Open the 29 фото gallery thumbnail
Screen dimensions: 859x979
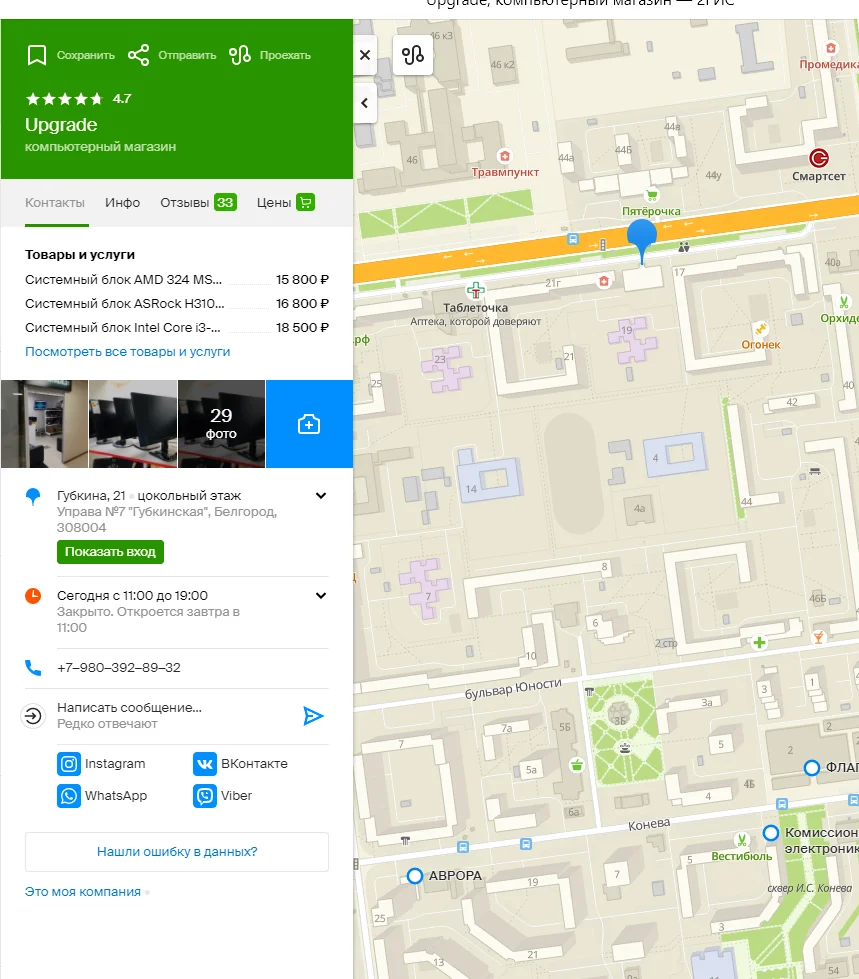point(221,424)
